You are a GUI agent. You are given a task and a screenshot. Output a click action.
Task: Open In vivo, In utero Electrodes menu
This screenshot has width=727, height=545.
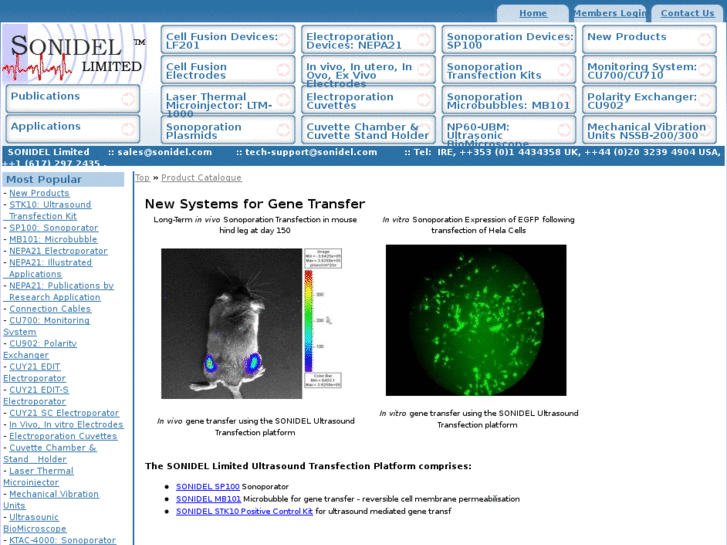368,70
